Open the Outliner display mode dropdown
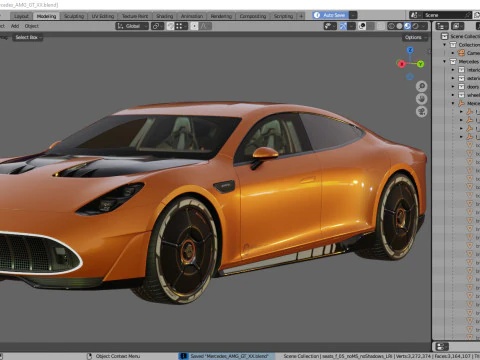The width and height of the screenshot is (480, 360). (457, 26)
